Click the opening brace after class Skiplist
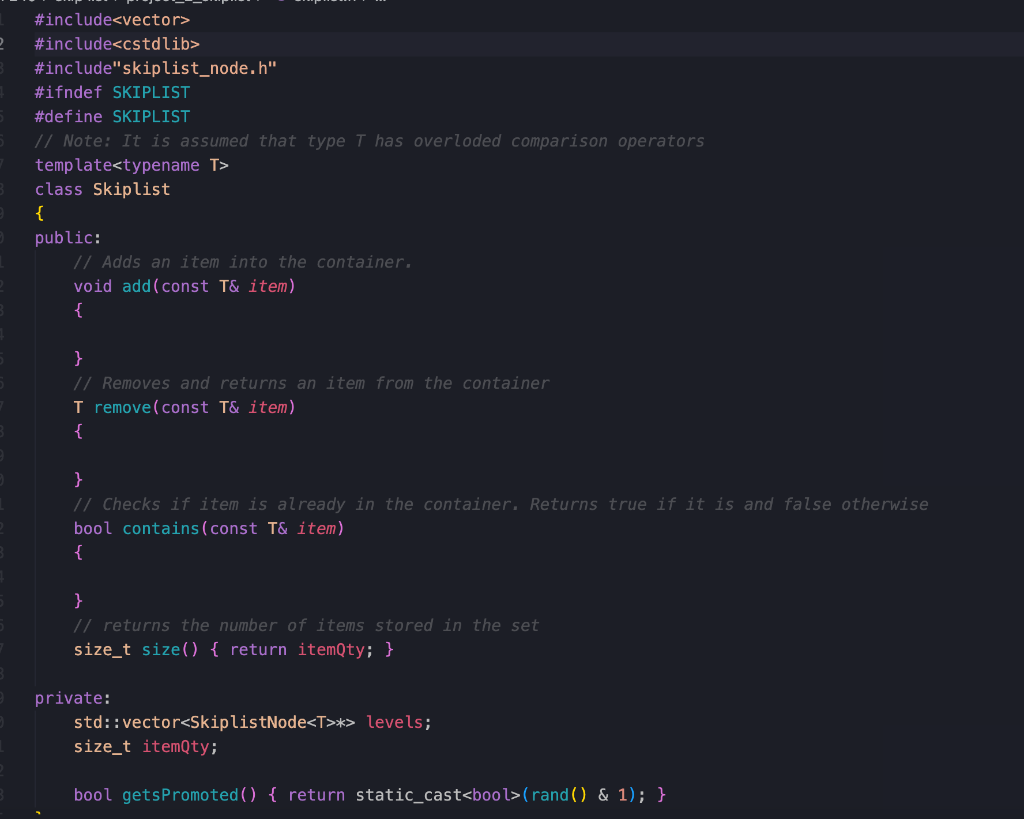Image resolution: width=1024 pixels, height=819 pixels. pyautogui.click(x=39, y=214)
